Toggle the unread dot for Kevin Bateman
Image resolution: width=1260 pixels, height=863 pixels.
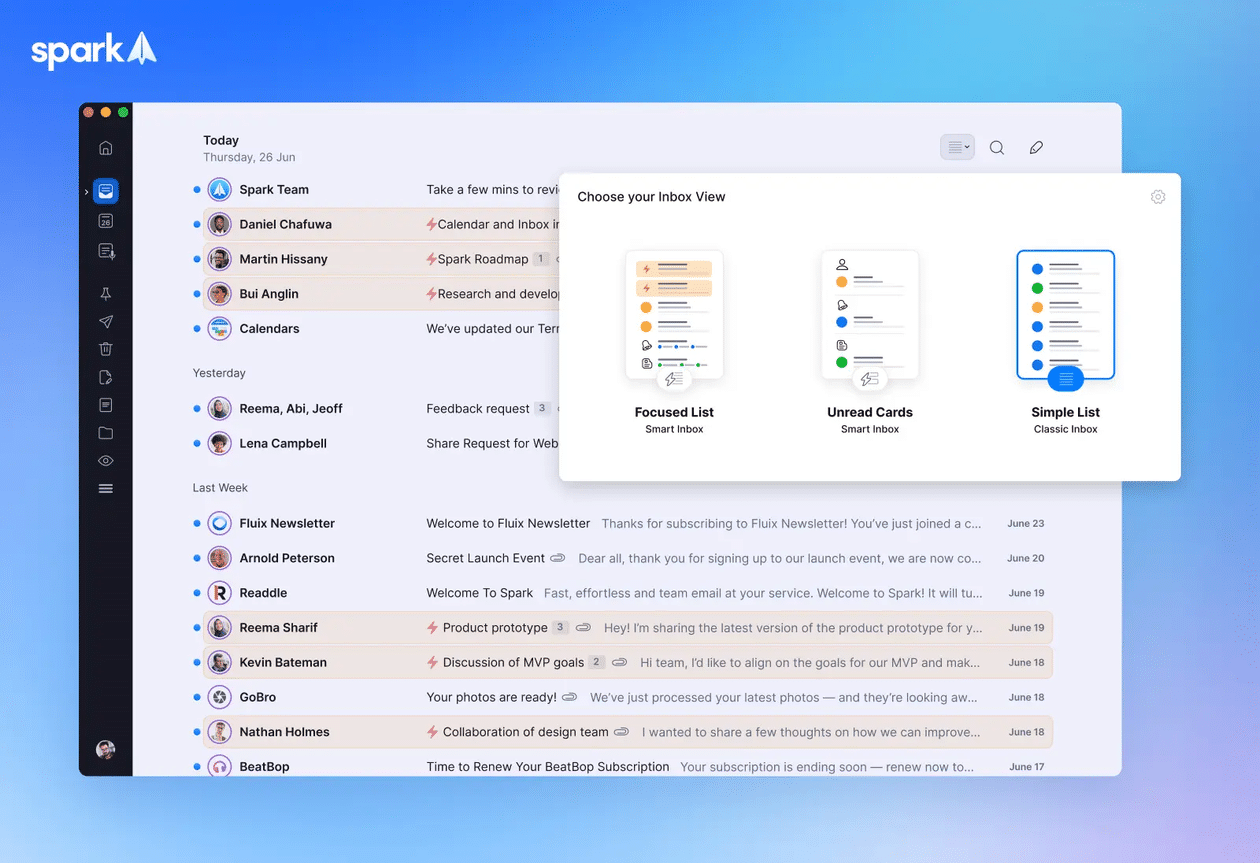(197, 662)
